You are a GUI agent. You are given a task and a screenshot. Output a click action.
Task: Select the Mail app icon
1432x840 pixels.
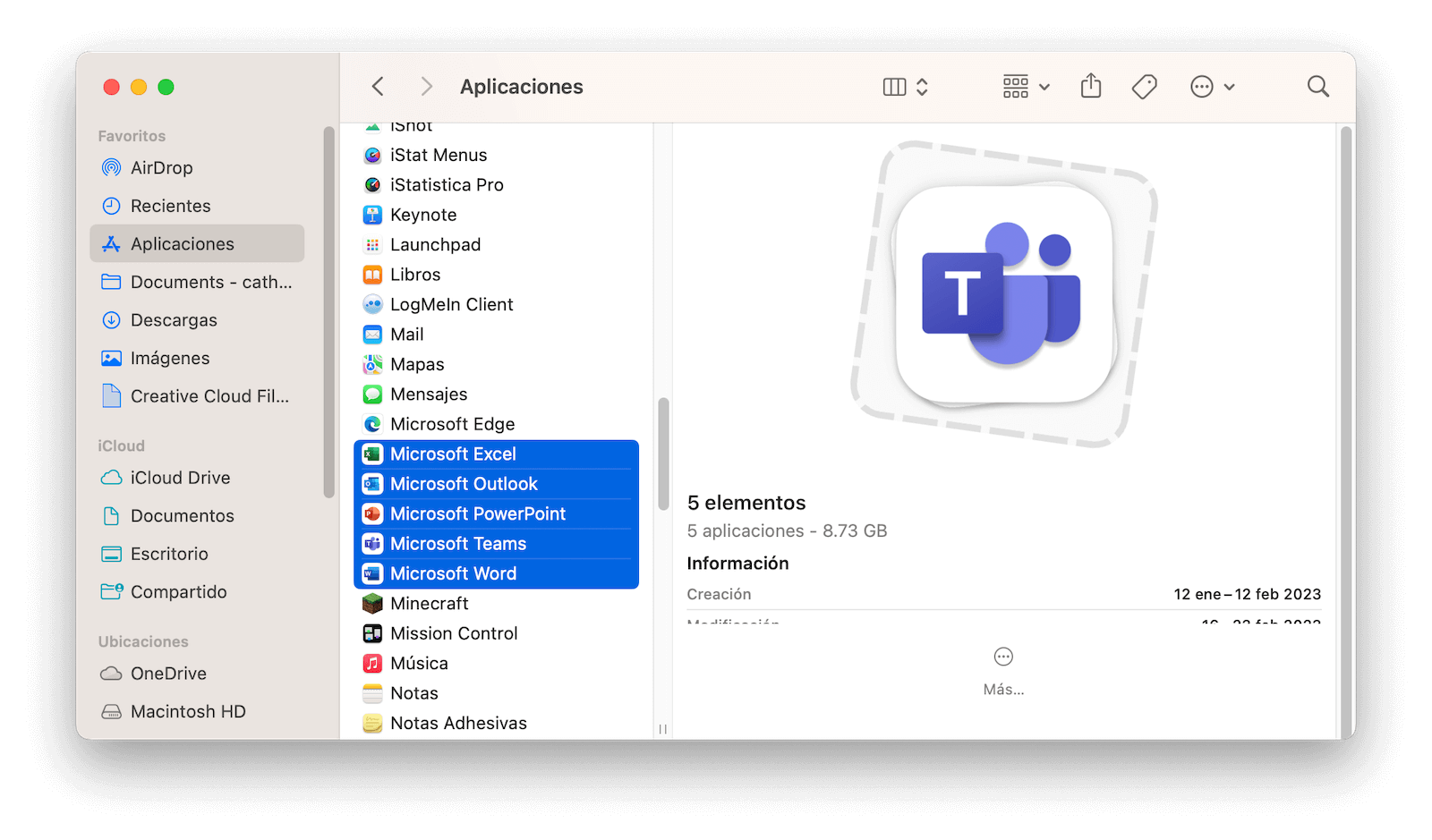point(372,335)
